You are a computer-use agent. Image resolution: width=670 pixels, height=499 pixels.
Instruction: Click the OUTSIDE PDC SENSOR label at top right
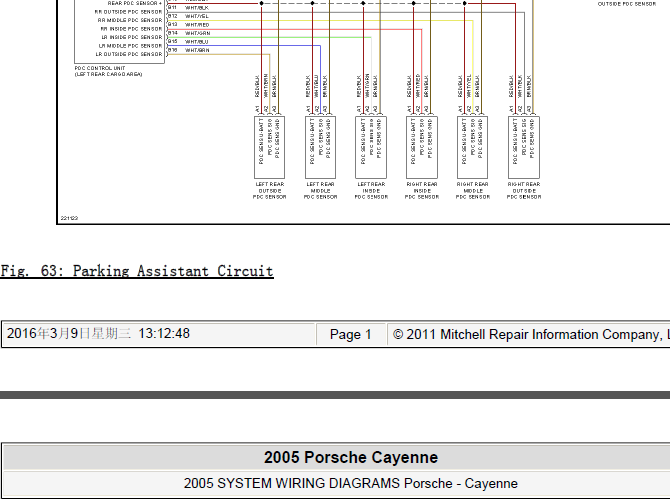(x=626, y=4)
